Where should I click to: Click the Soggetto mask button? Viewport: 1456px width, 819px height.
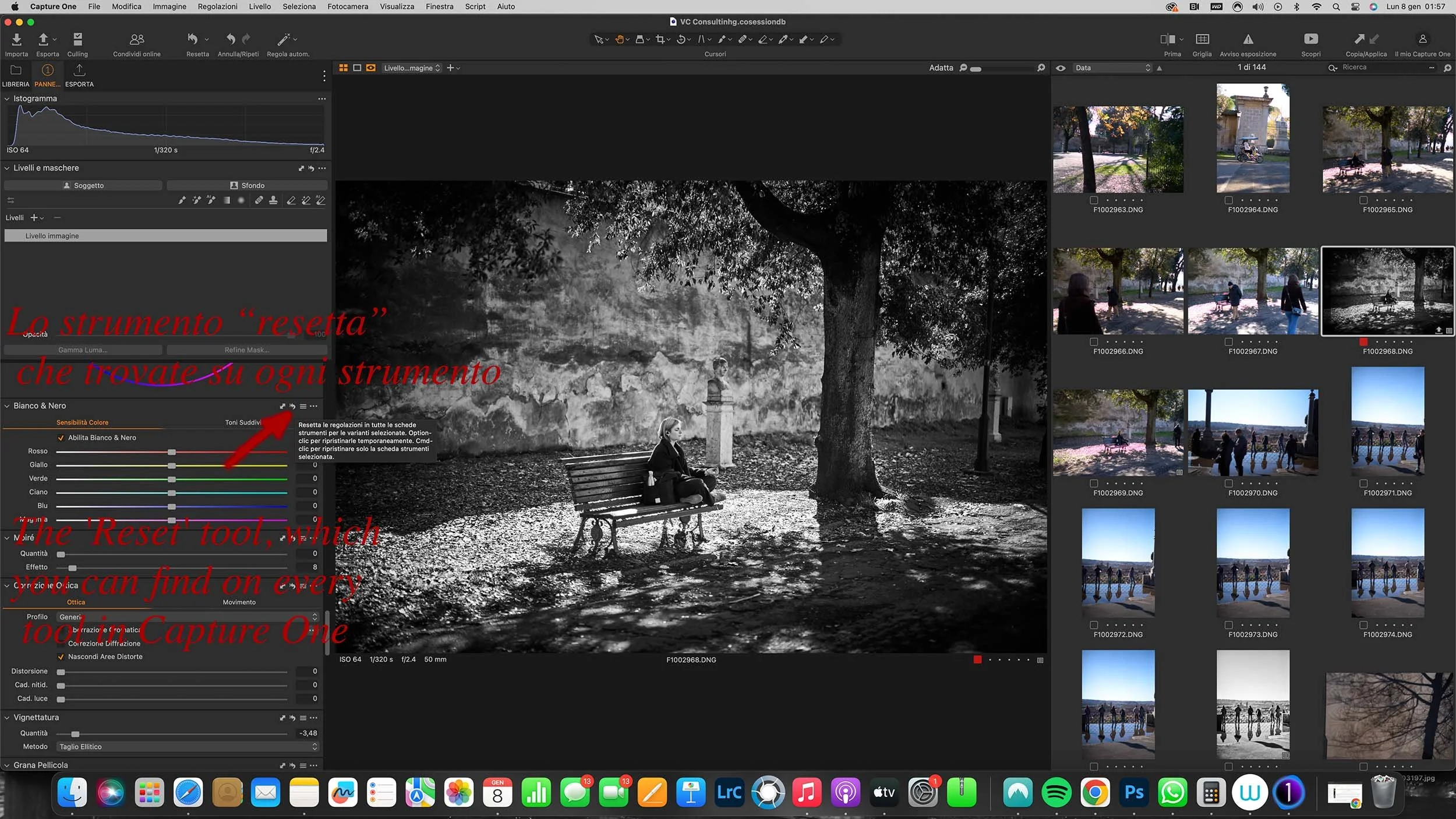(83, 185)
